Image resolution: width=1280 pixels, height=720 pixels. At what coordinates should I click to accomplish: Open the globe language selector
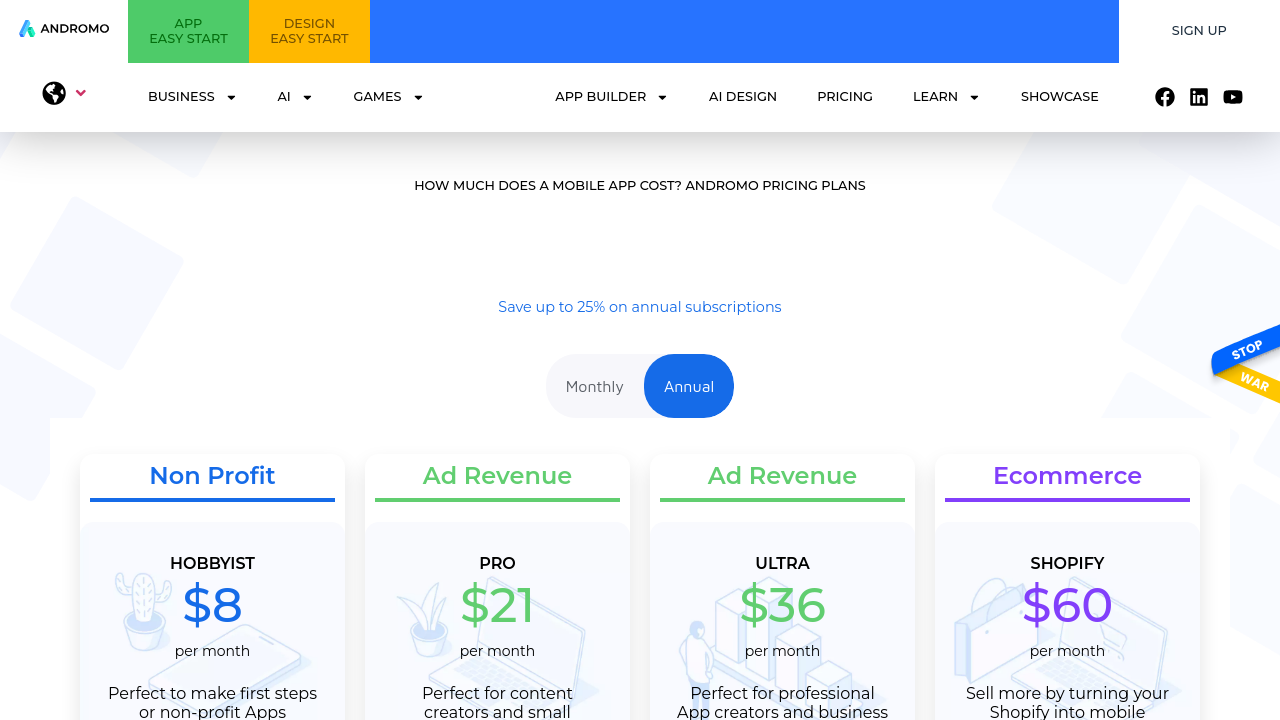pos(64,93)
